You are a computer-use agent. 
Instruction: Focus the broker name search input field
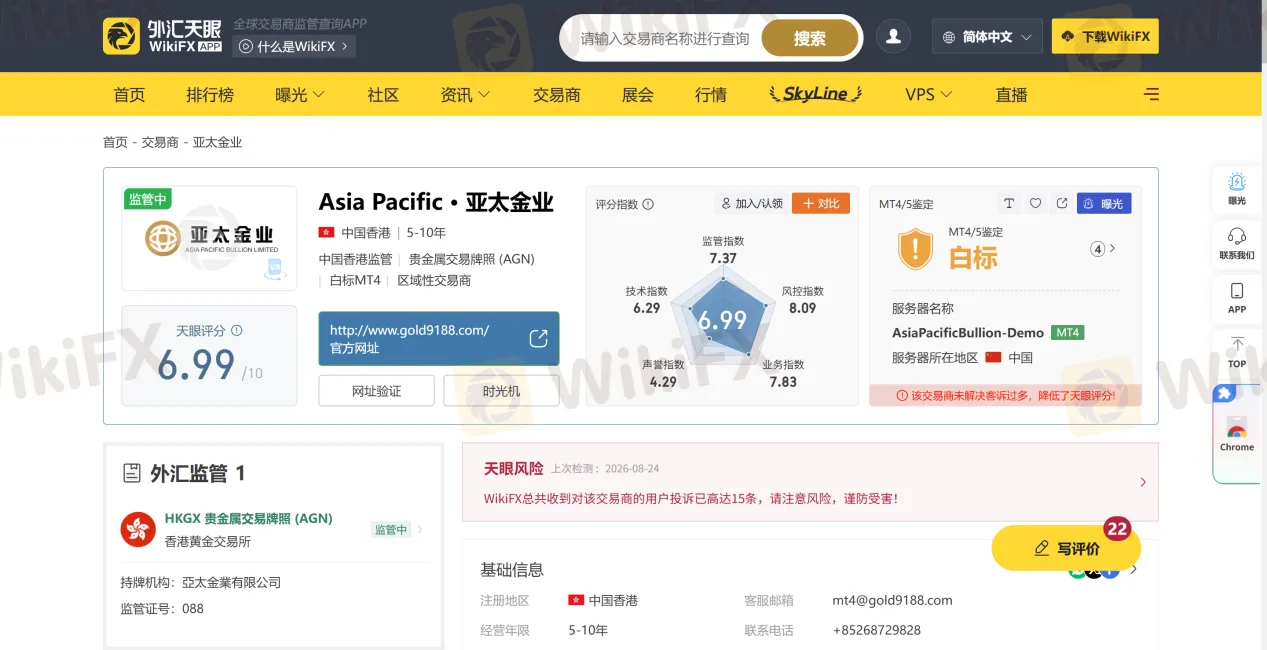(665, 38)
